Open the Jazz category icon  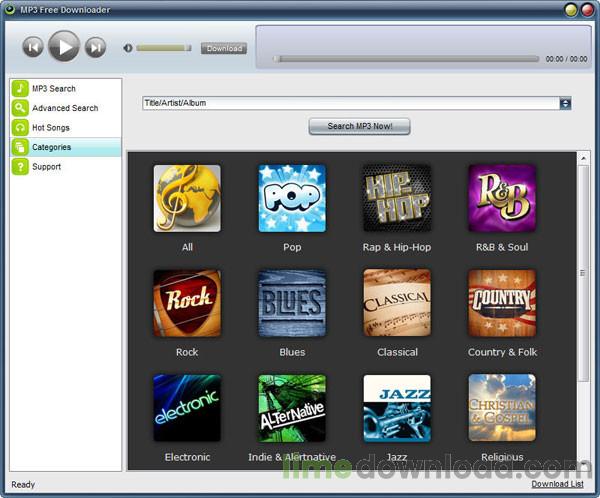pyautogui.click(x=397, y=408)
